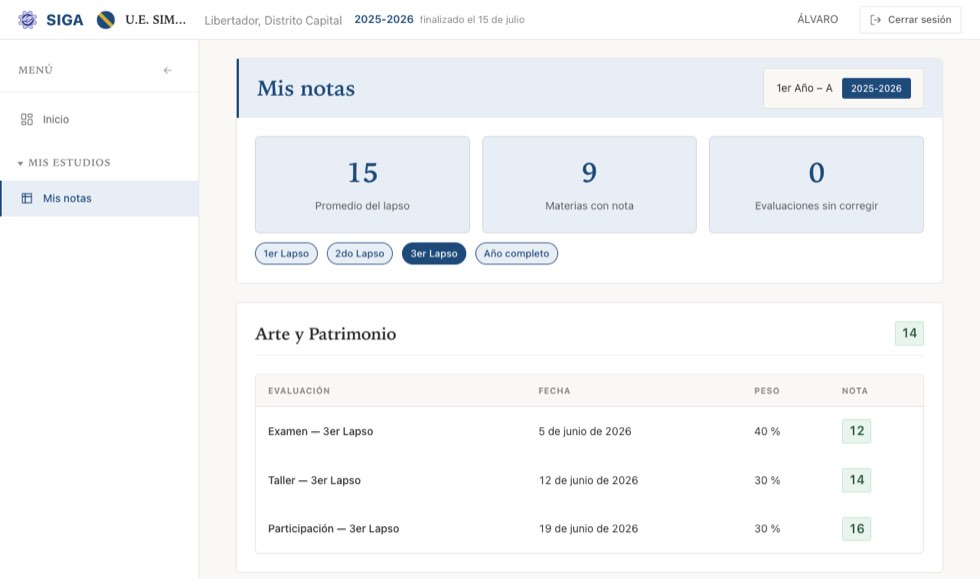Click the Promedio del lapso card

pos(362,185)
